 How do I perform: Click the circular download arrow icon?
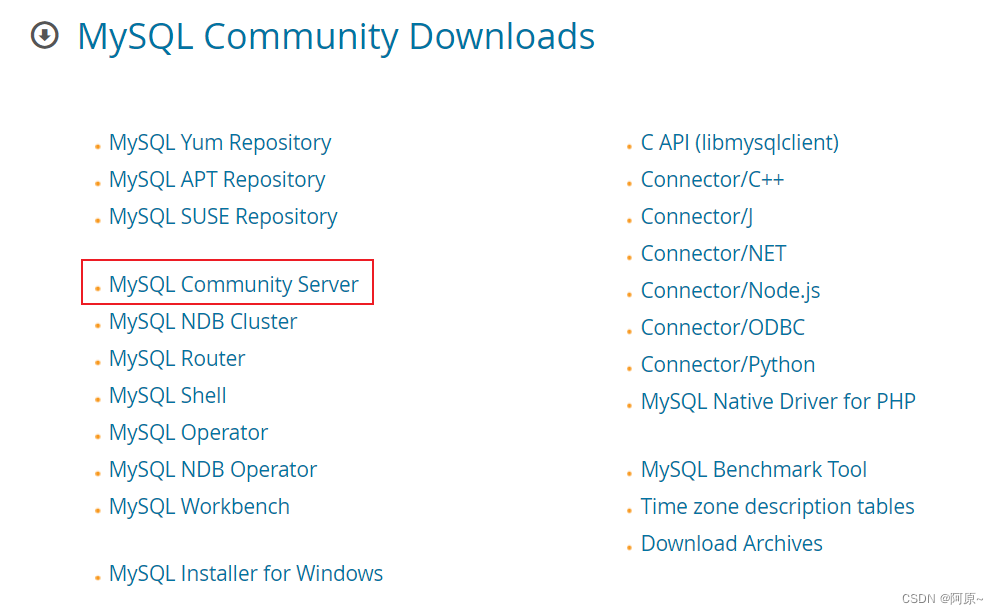44,36
